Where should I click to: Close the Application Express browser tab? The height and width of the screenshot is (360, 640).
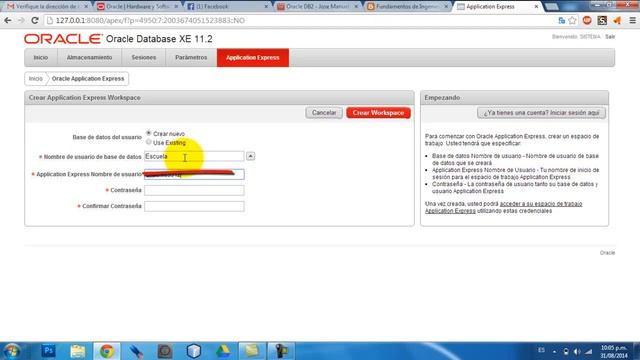(x=536, y=7)
